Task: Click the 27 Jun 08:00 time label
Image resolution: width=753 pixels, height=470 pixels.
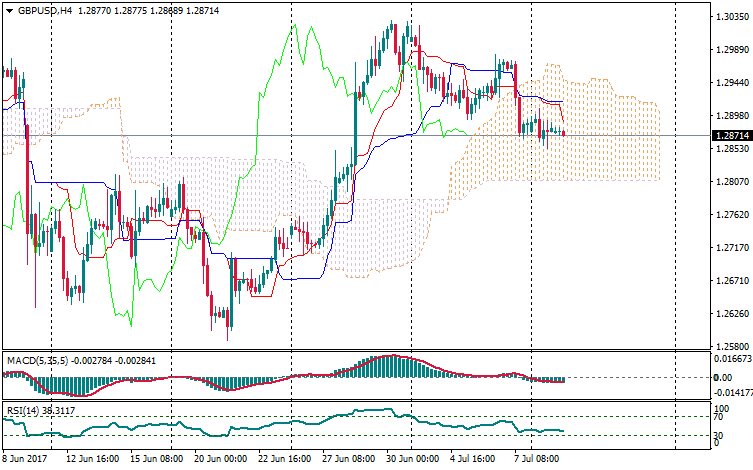Action: coord(346,458)
